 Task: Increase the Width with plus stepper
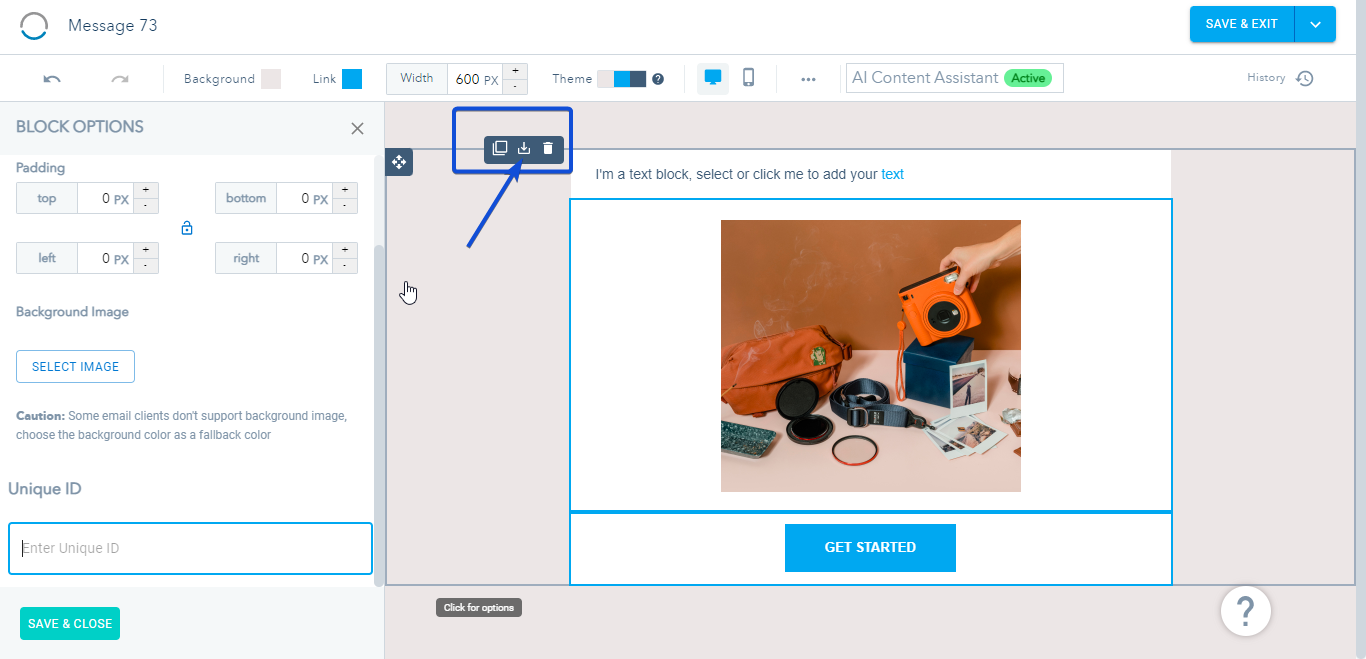coord(514,71)
